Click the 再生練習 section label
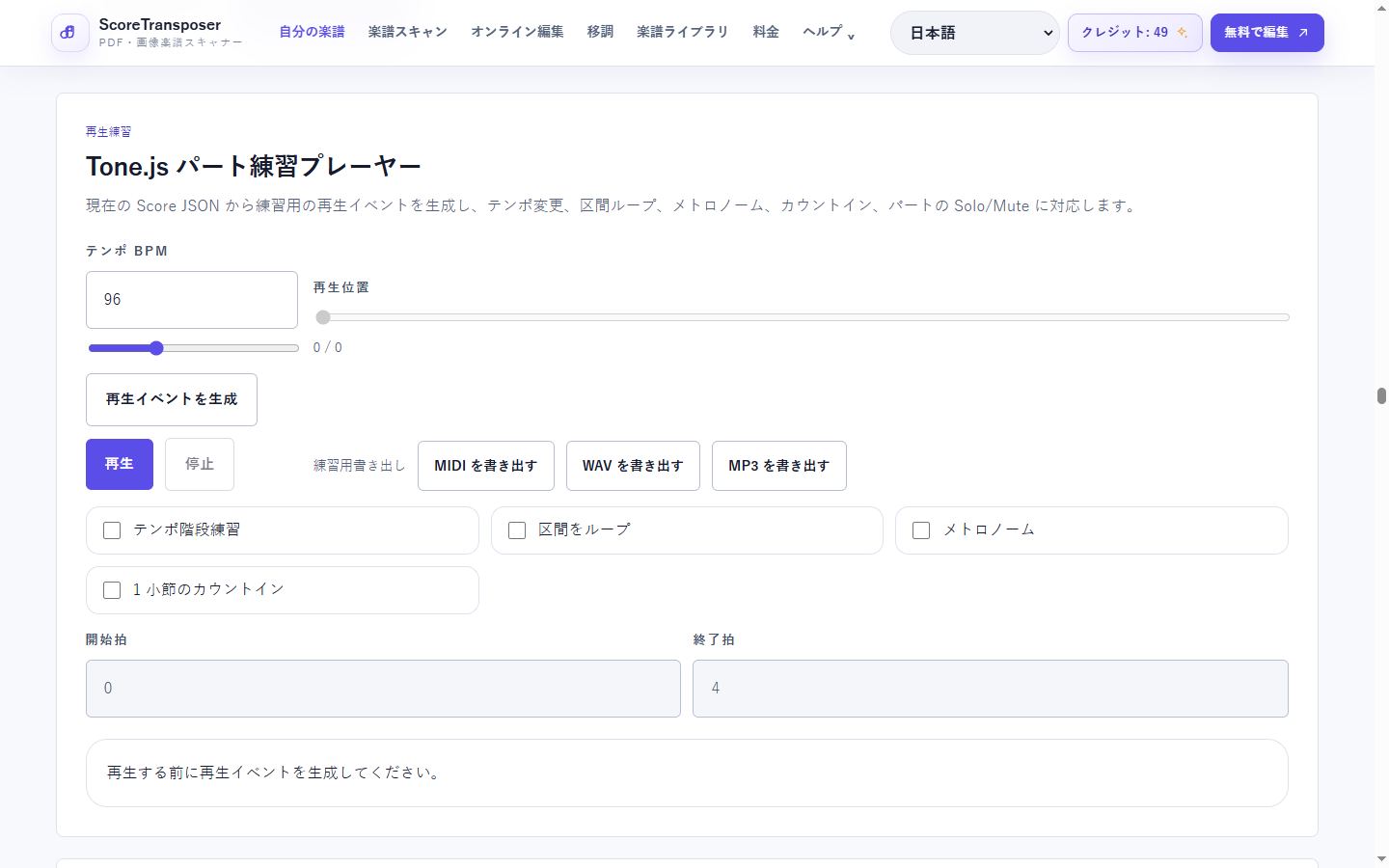The image size is (1389, 868). coord(108,132)
